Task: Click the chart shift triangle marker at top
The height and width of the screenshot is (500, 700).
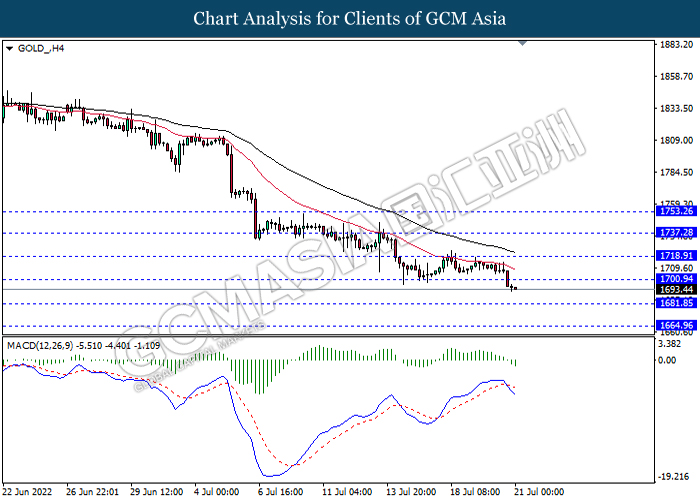Action: [x=522, y=43]
